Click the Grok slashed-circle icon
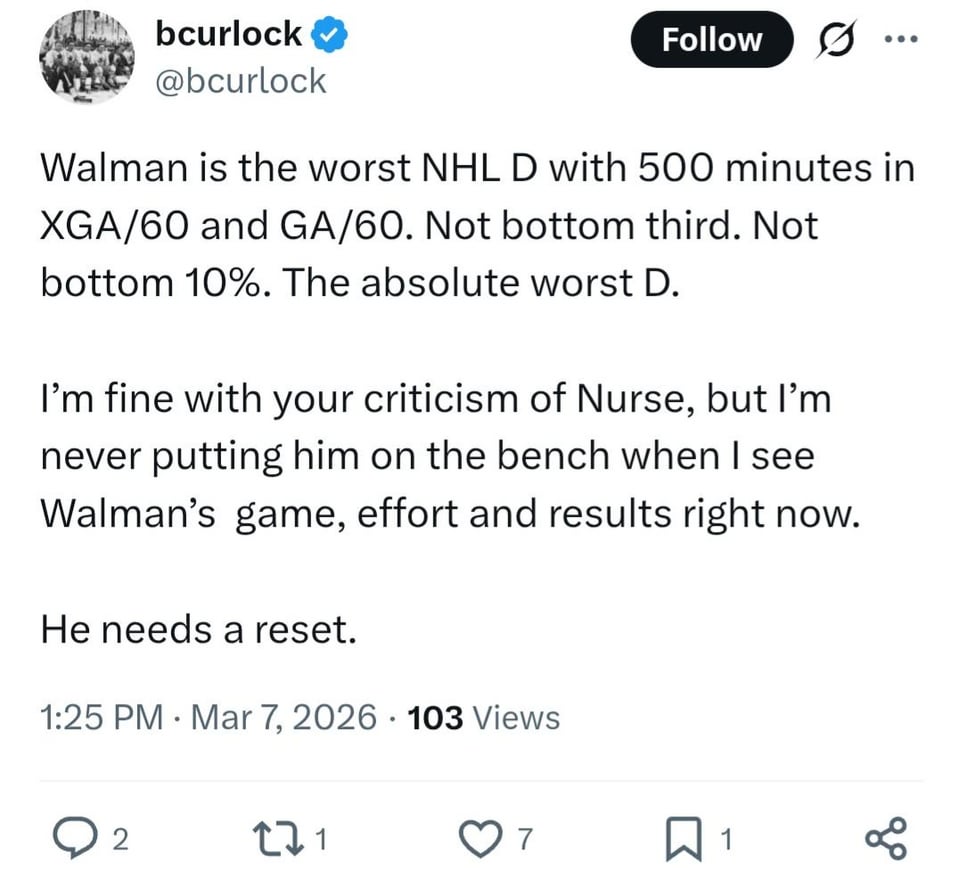 [x=829, y=40]
